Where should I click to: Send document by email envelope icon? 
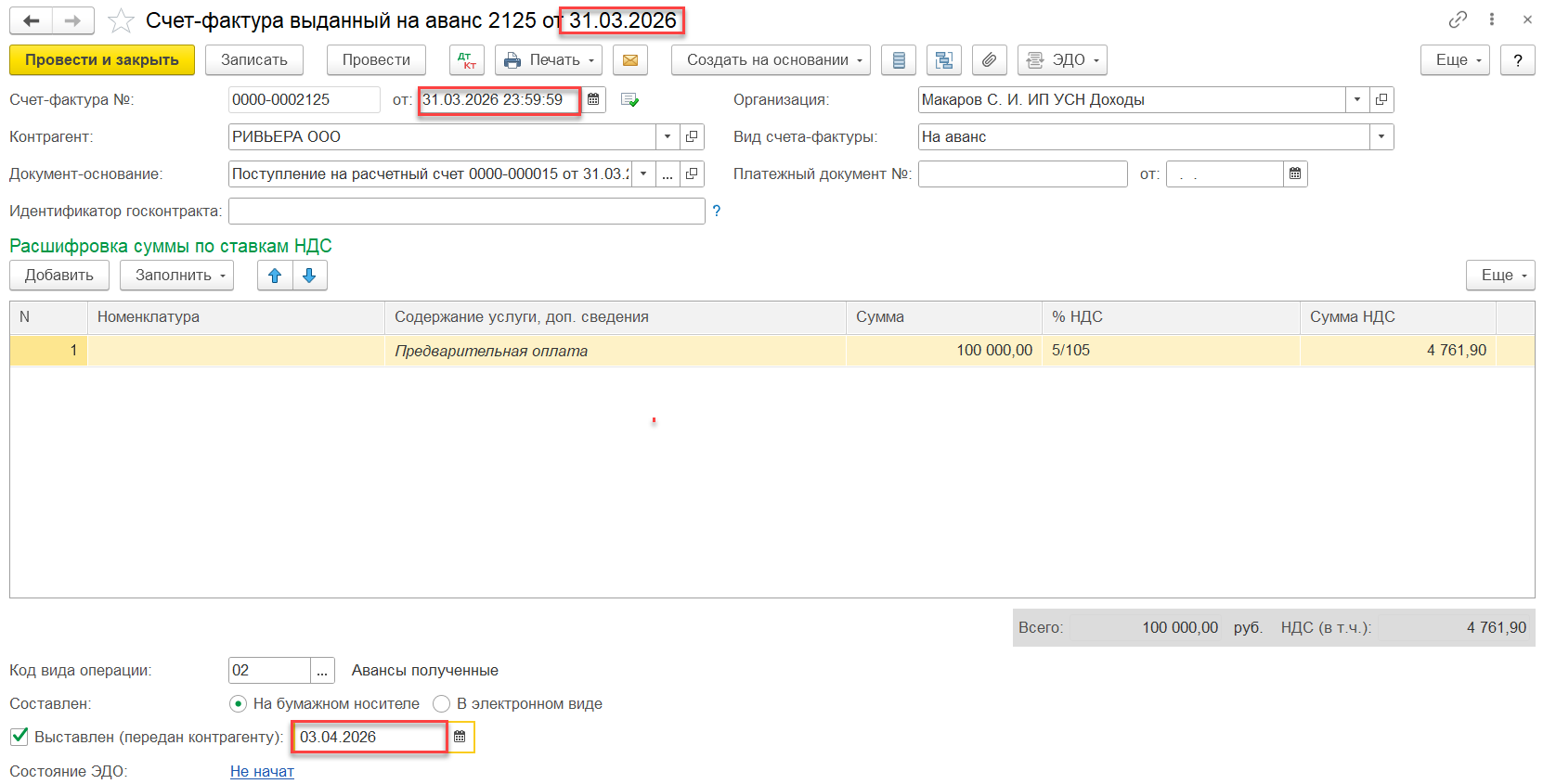630,60
